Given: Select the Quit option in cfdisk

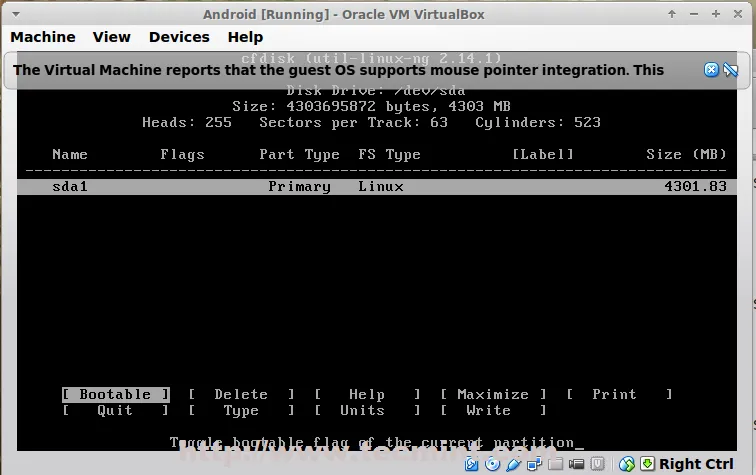Looking at the screenshot, I should (115, 410).
